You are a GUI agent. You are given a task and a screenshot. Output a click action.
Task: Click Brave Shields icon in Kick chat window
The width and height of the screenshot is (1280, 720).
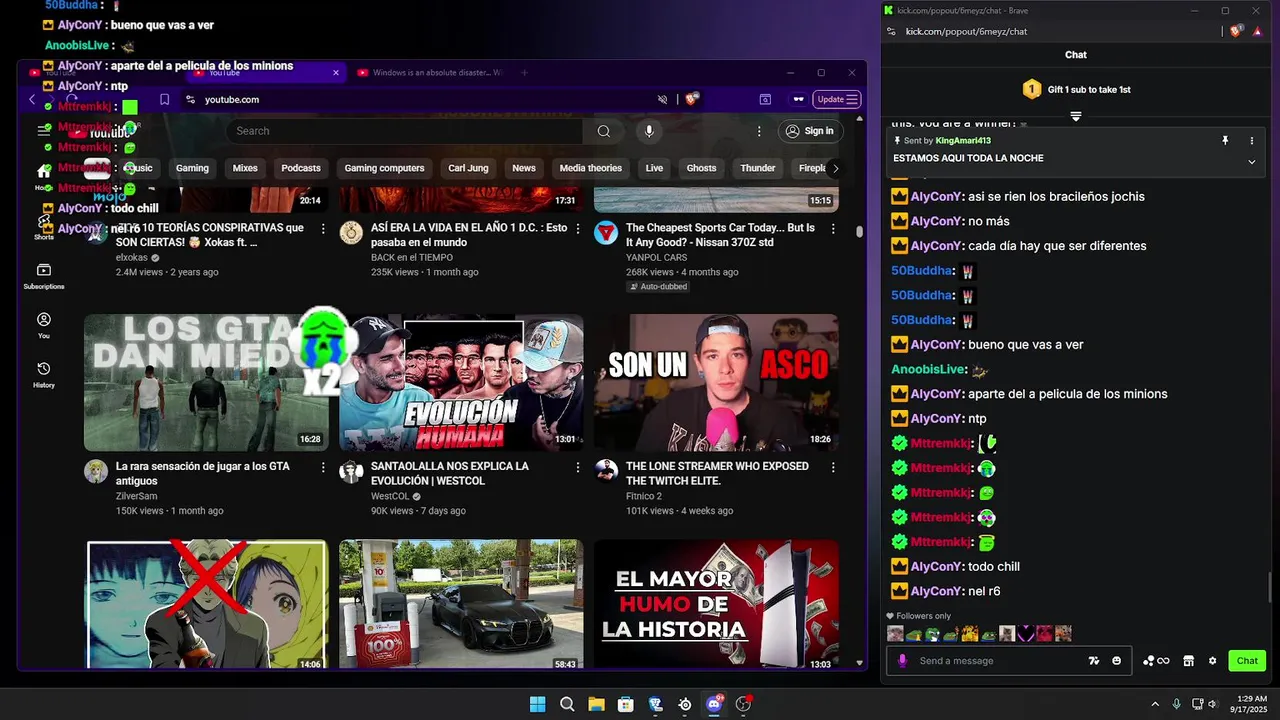click(x=1236, y=31)
